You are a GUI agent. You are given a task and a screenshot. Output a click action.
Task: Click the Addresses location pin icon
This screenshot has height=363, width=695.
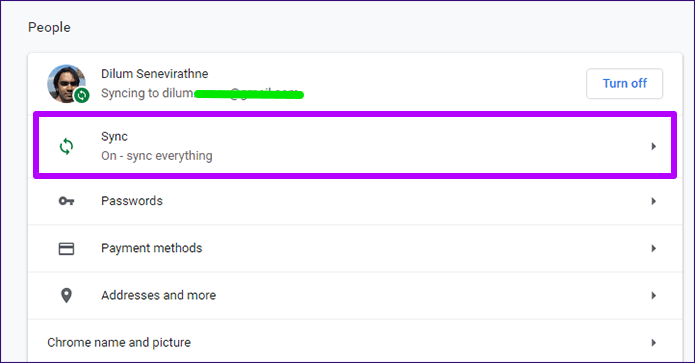click(x=66, y=296)
